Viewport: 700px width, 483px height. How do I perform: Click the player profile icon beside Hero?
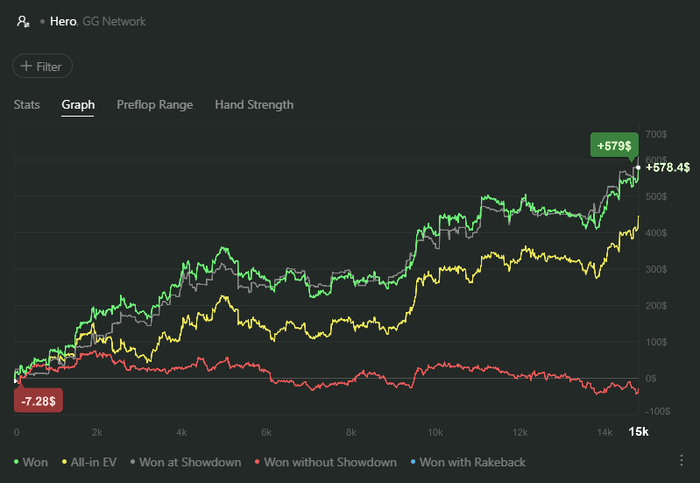[x=23, y=20]
